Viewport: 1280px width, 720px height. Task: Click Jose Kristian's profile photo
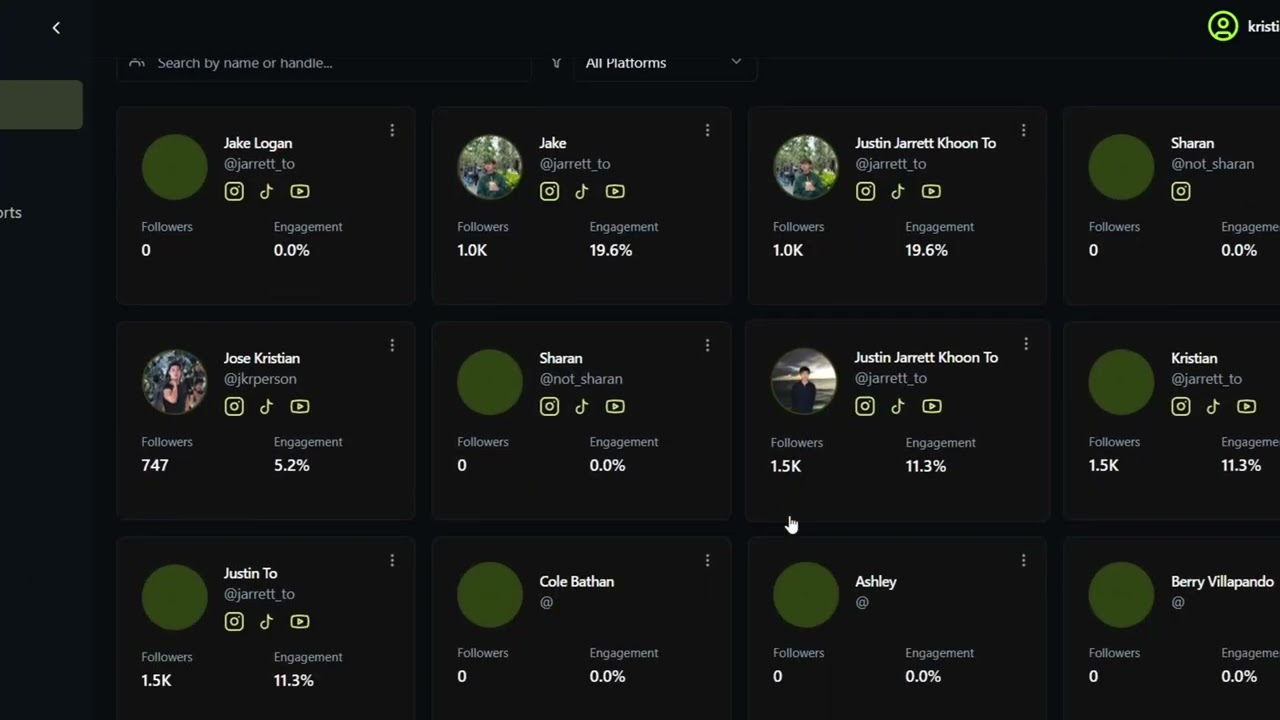174,382
